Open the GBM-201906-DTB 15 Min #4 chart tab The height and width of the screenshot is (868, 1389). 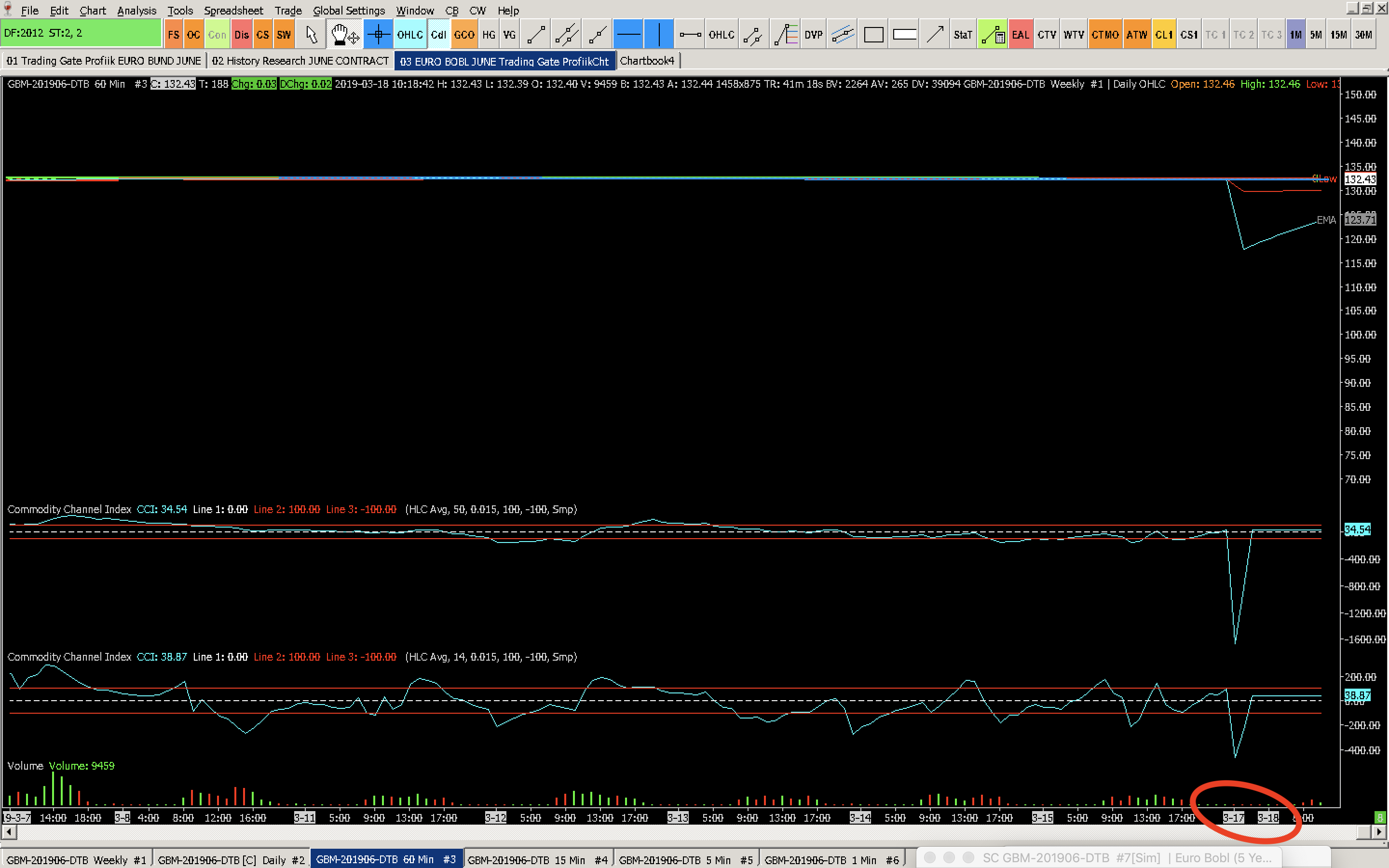[x=537, y=859]
